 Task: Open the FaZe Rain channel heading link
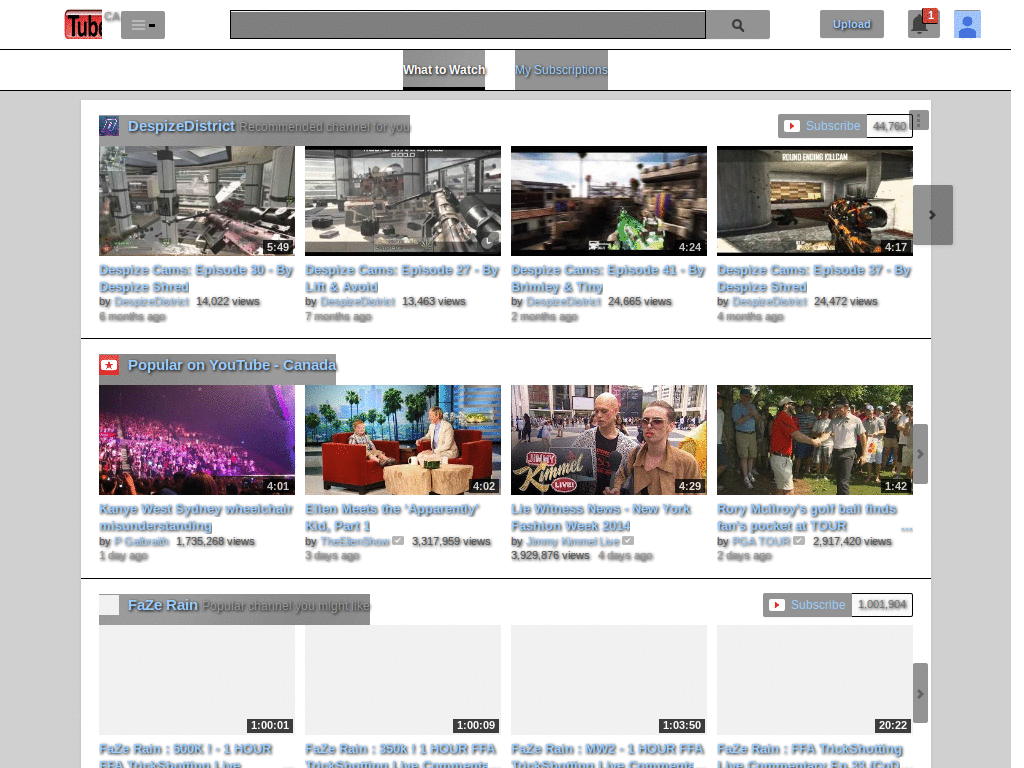[163, 605]
